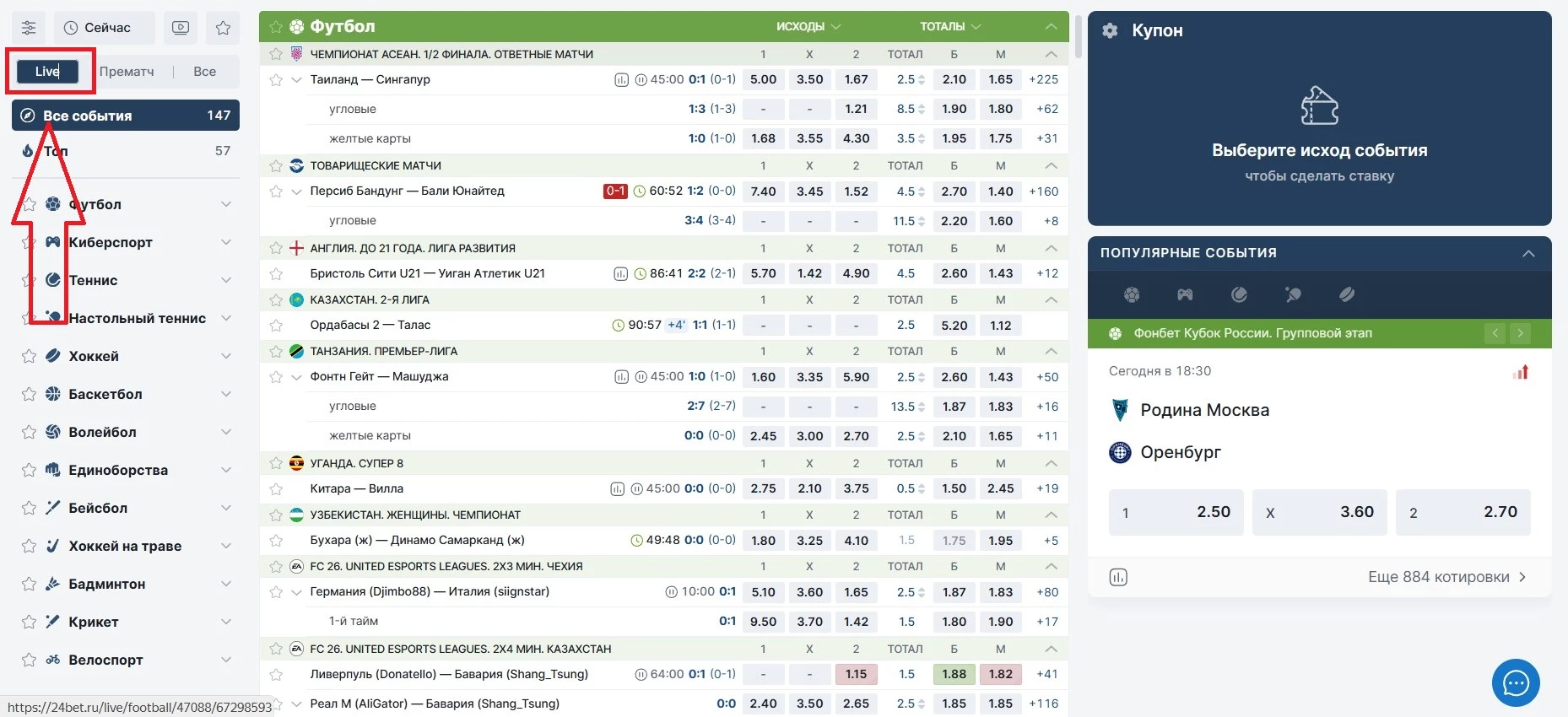
Task: Bet on Родина Москва win at 2.50
Action: coord(1176,512)
